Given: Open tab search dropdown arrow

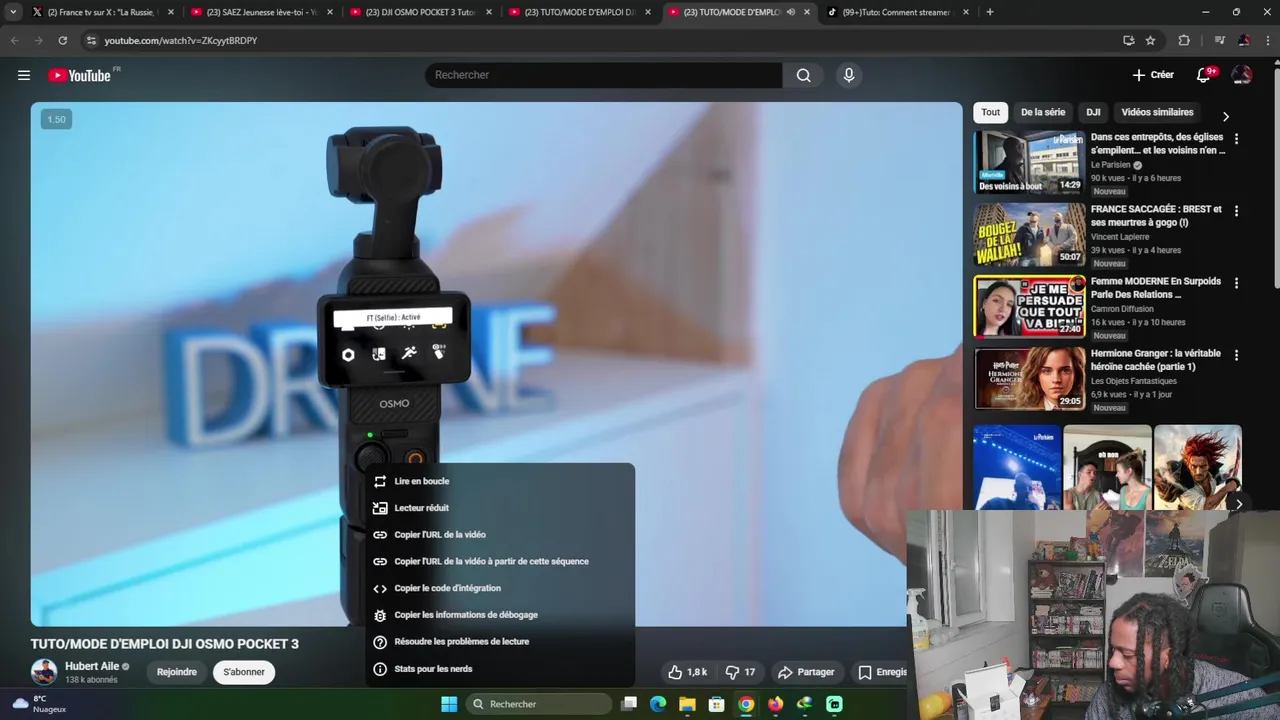Looking at the screenshot, I should click(x=13, y=12).
